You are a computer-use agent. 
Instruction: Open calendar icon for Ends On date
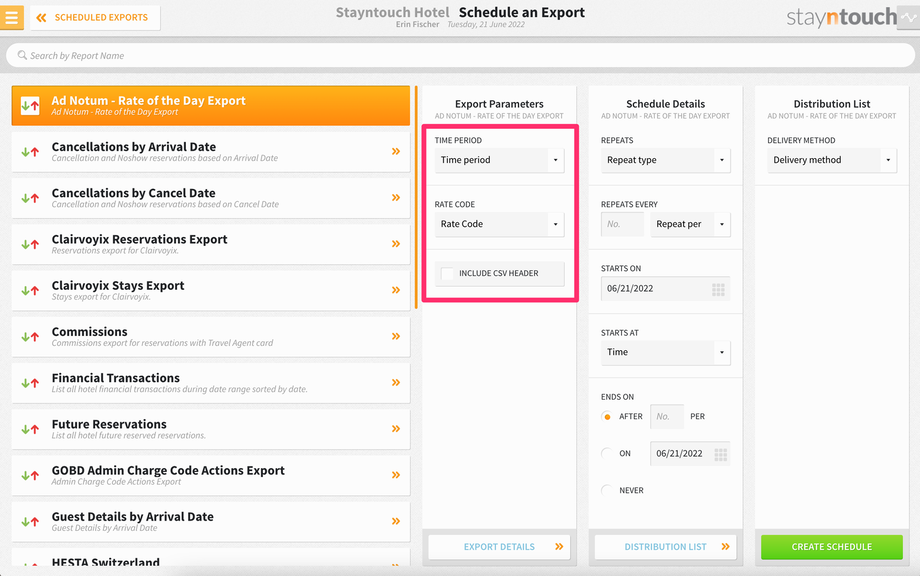pos(721,454)
